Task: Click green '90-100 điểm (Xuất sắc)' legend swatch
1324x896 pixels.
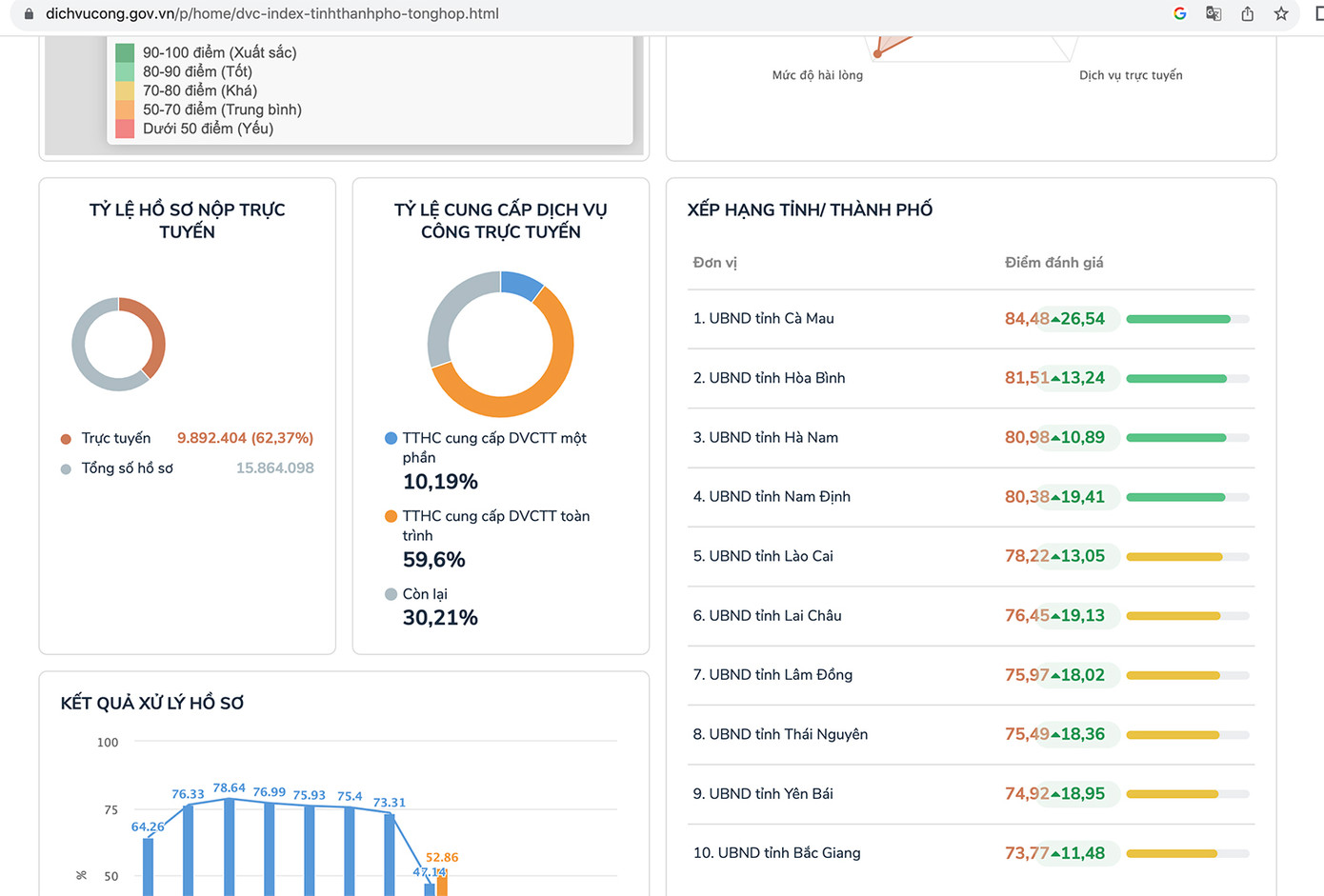Action: click(125, 52)
